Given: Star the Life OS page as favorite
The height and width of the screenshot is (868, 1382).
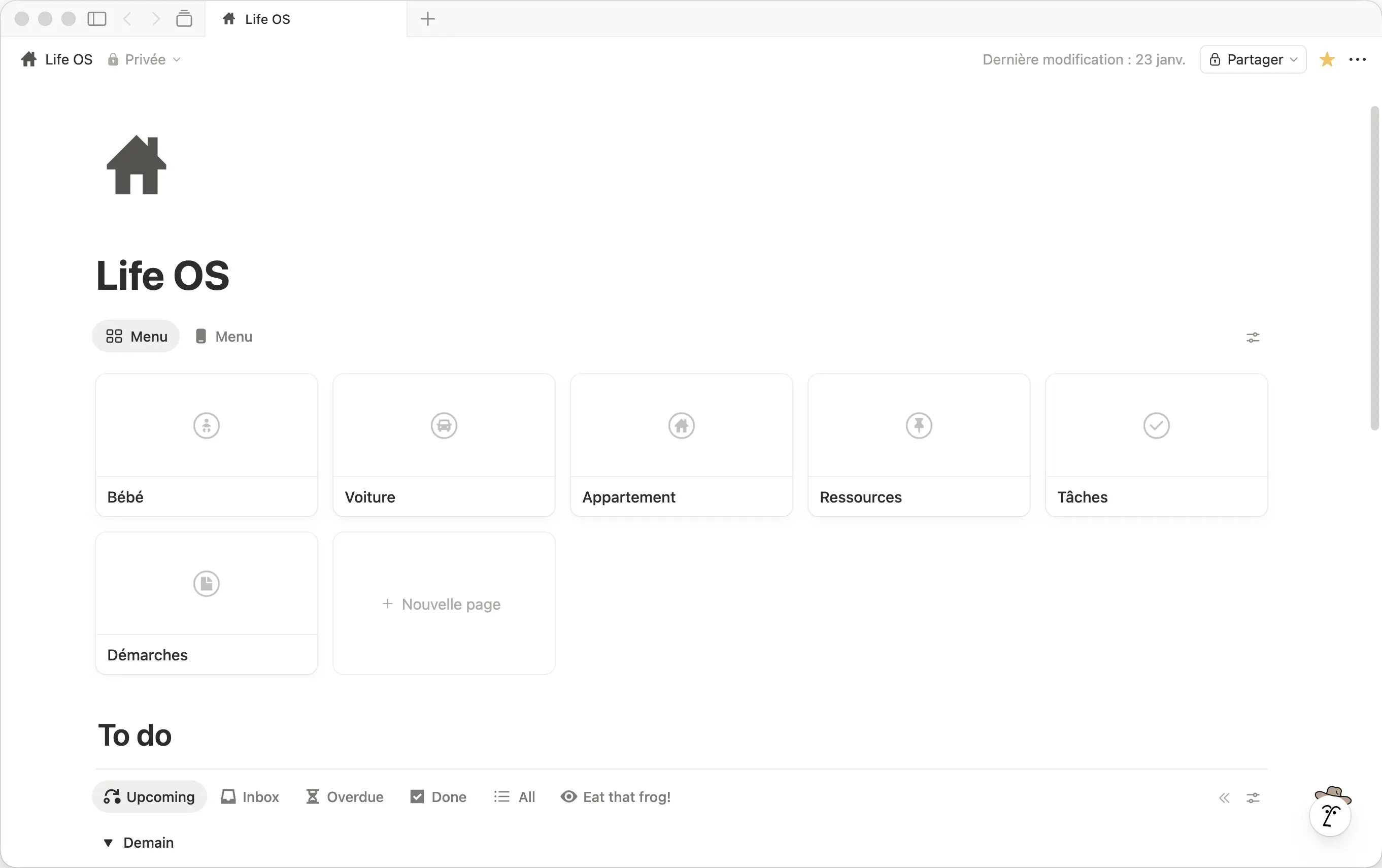Looking at the screenshot, I should tap(1327, 59).
